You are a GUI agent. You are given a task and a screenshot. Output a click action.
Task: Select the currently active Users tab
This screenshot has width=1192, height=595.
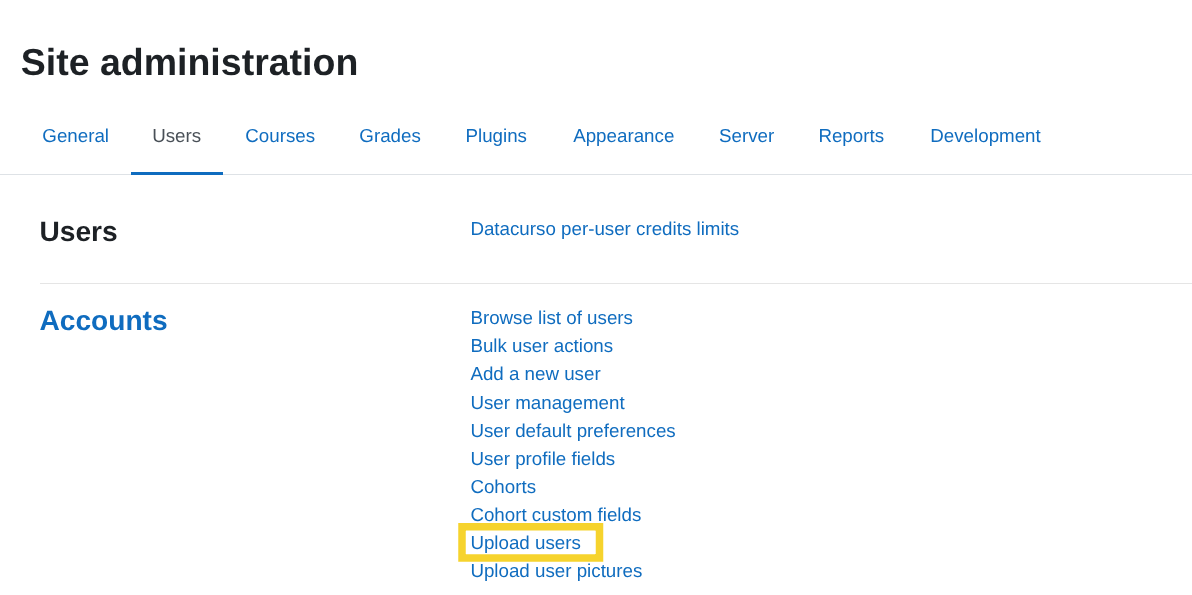(x=177, y=136)
